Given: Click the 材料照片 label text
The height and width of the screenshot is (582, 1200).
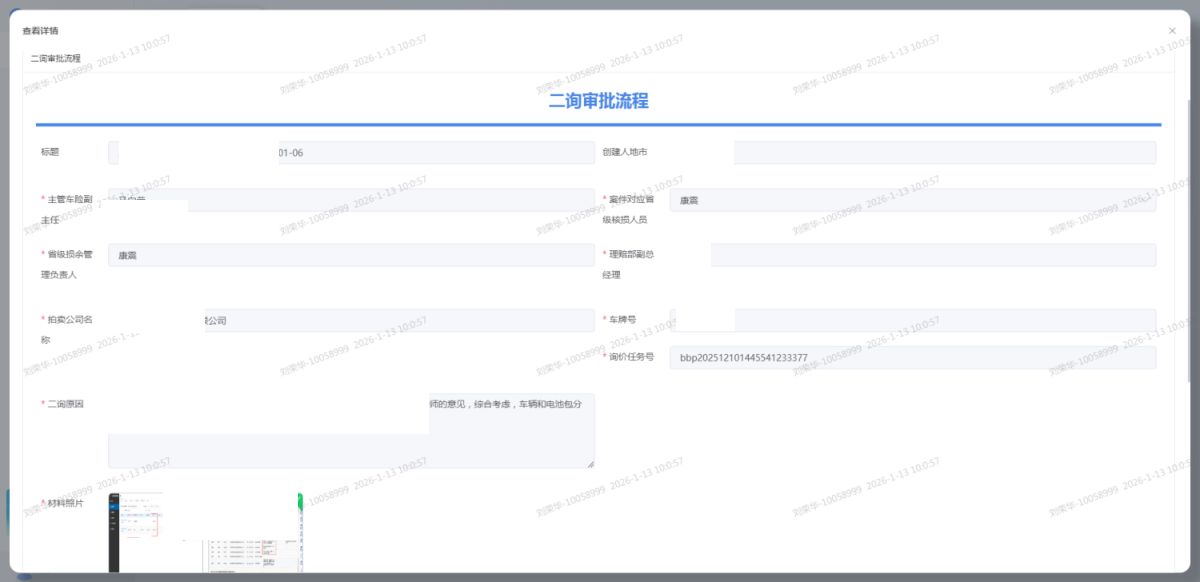Looking at the screenshot, I should tap(66, 503).
